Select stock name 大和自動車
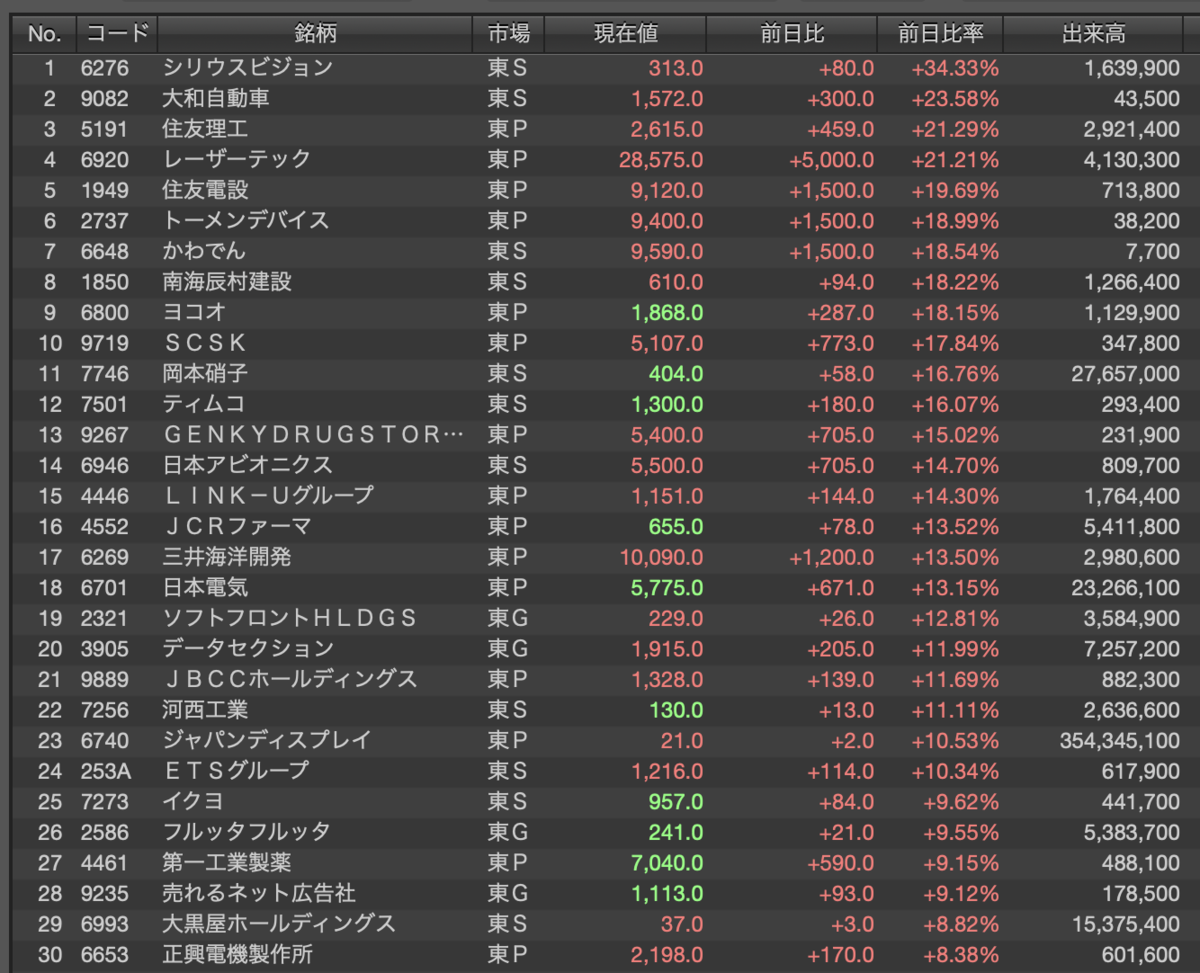The width and height of the screenshot is (1200, 973). [x=215, y=99]
